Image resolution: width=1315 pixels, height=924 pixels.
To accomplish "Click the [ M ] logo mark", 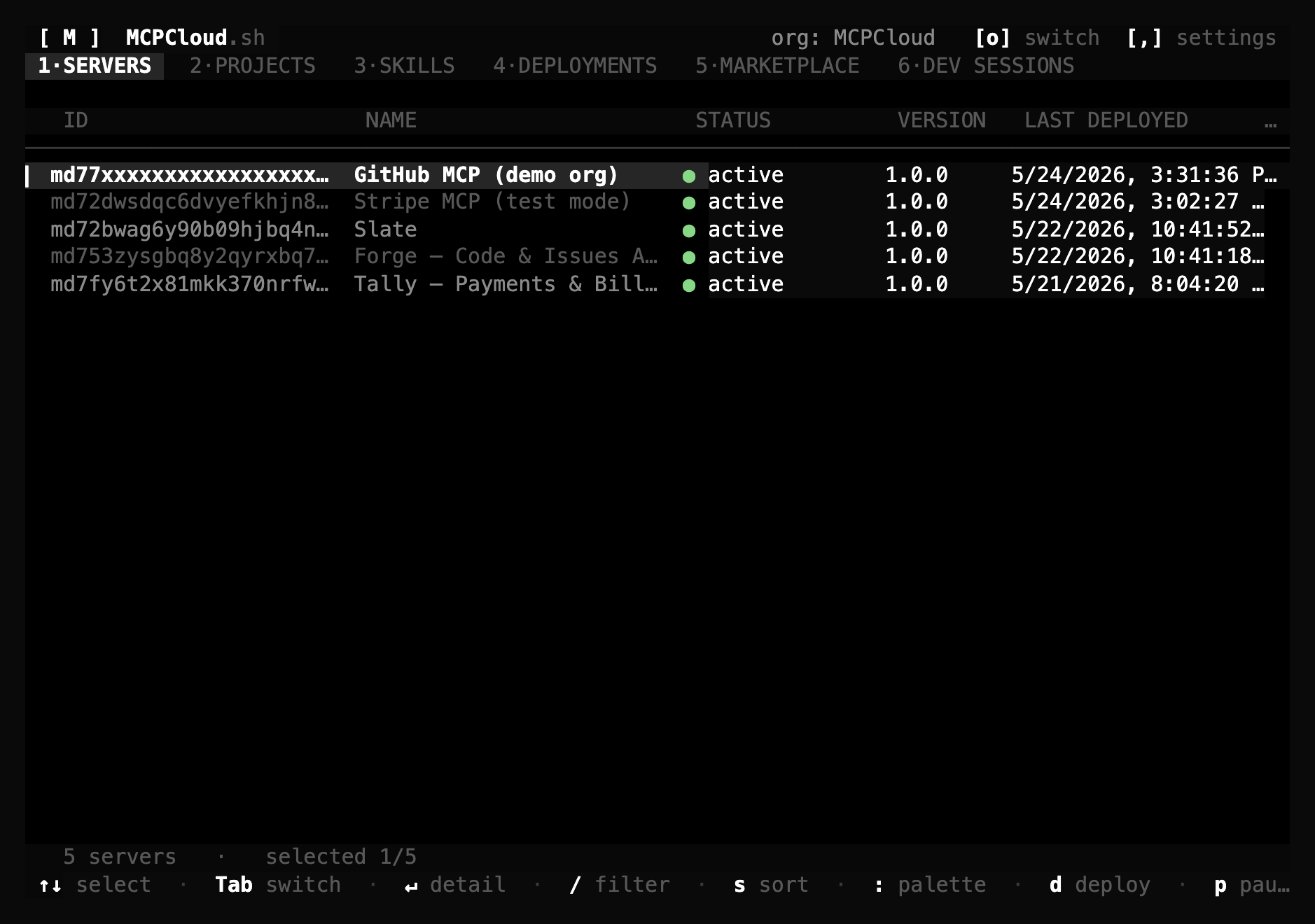I will tap(69, 38).
